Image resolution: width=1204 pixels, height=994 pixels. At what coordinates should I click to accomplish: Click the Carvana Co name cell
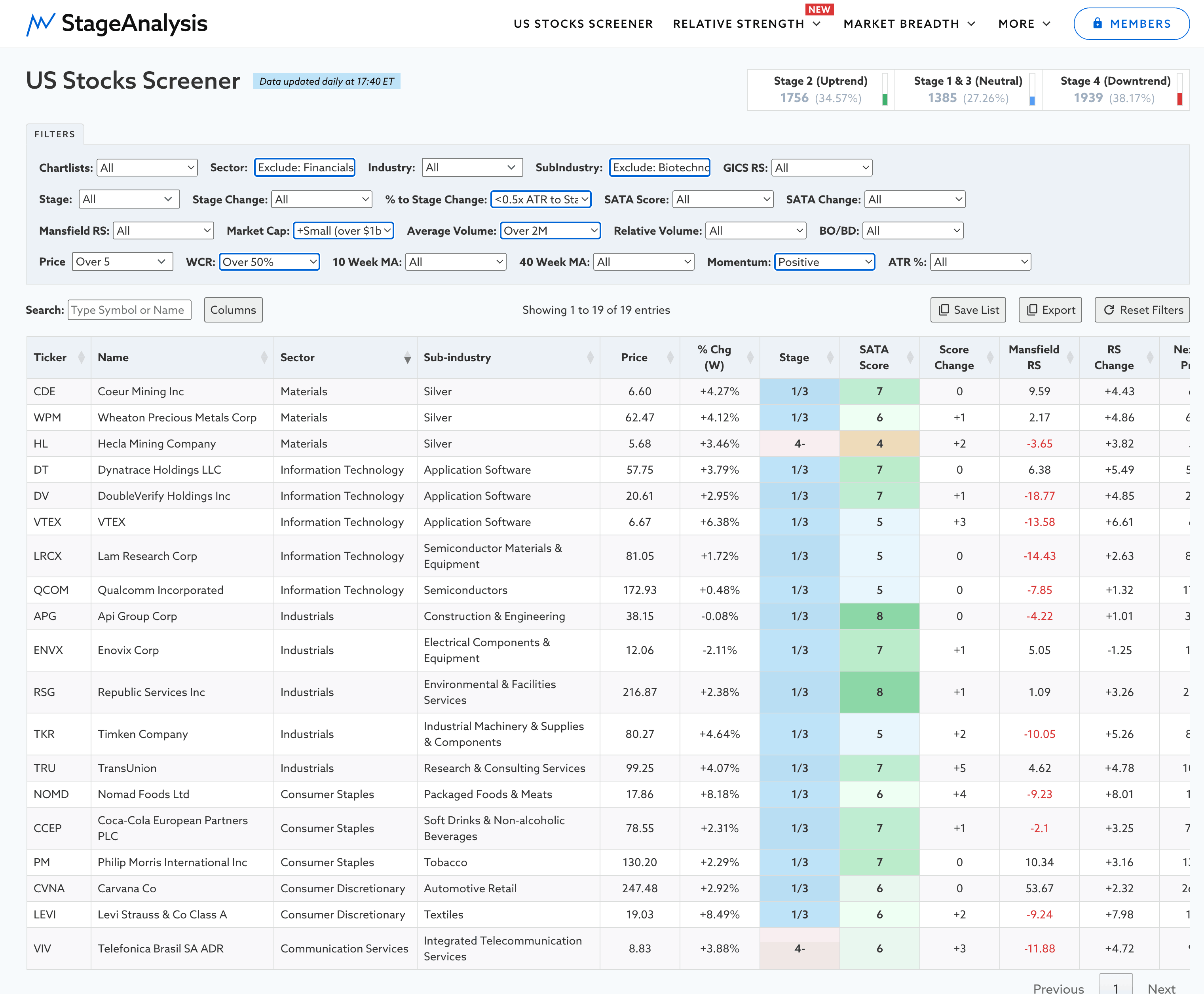tap(182, 888)
